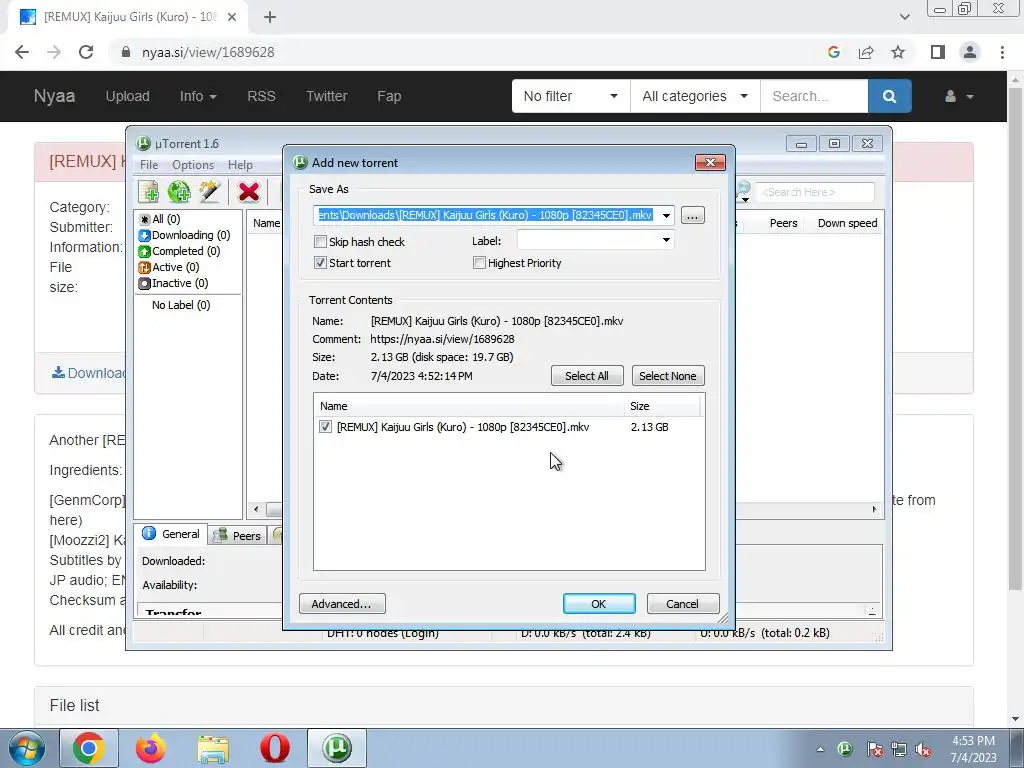
Task: Click the Peers column header in uTorrent
Action: 783,223
